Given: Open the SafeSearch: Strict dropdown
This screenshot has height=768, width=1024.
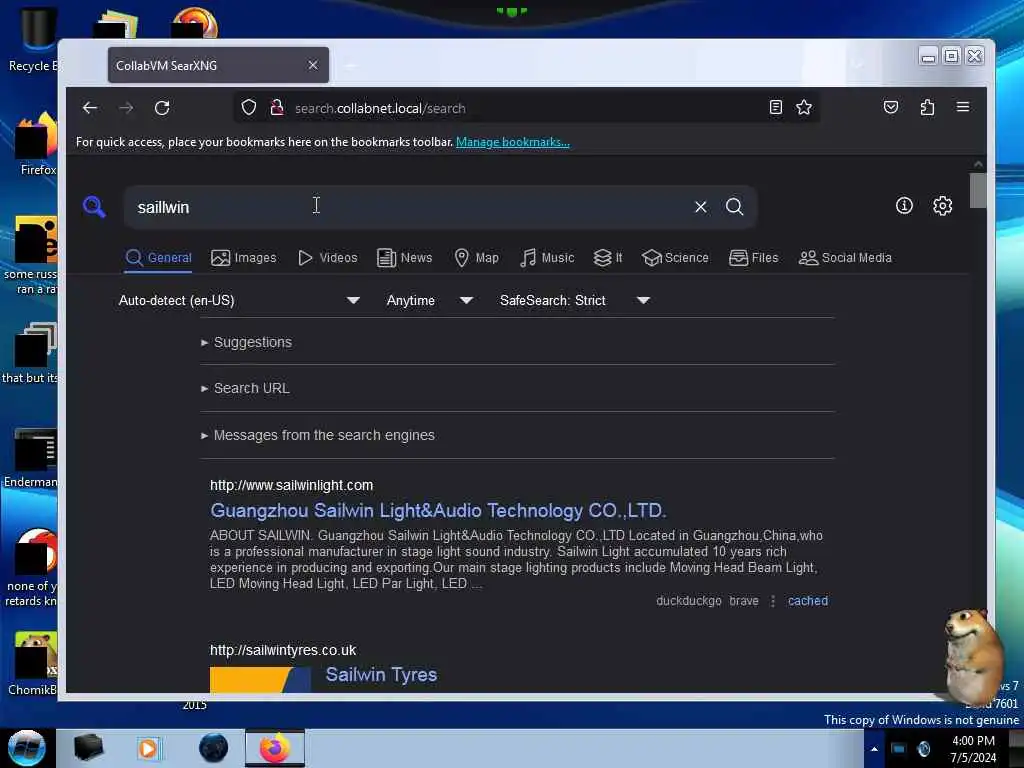Looking at the screenshot, I should (574, 300).
